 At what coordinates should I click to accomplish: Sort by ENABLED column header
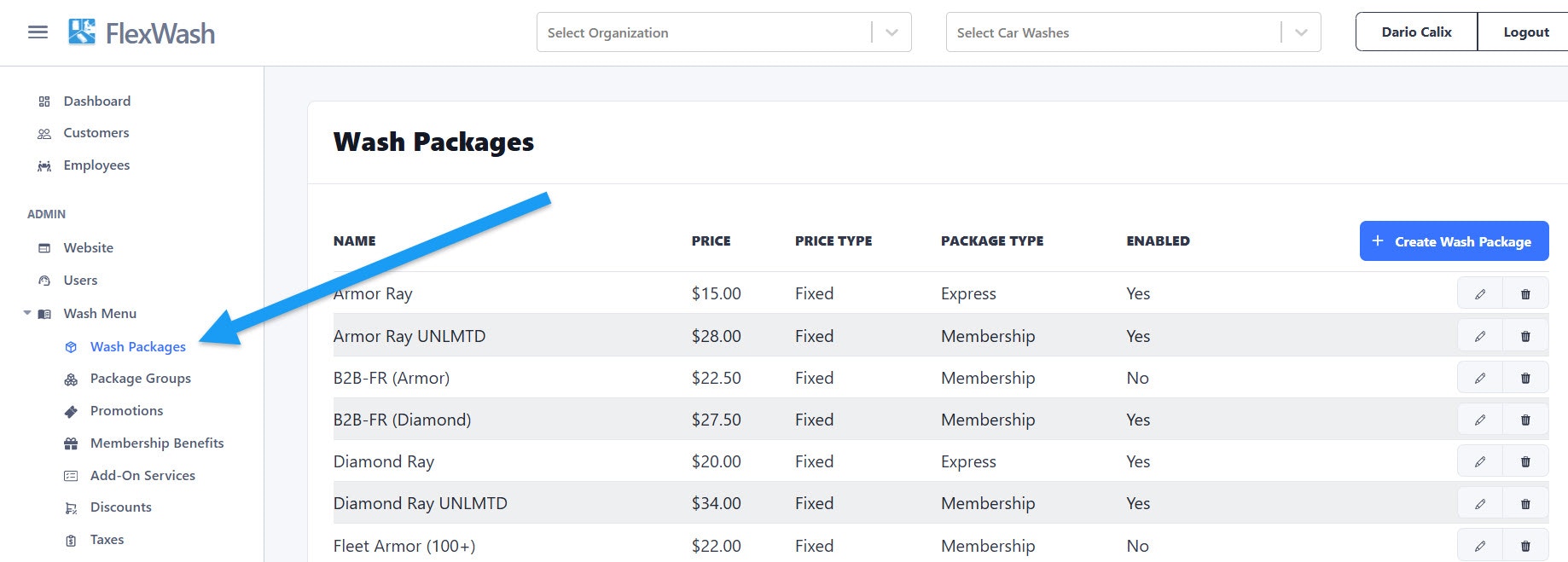(x=1158, y=241)
